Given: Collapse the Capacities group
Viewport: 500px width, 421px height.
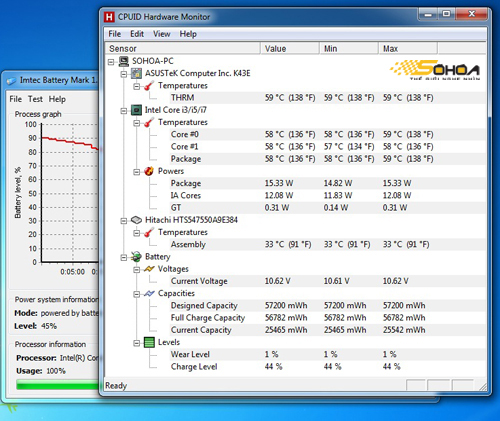Looking at the screenshot, I should [x=137, y=294].
